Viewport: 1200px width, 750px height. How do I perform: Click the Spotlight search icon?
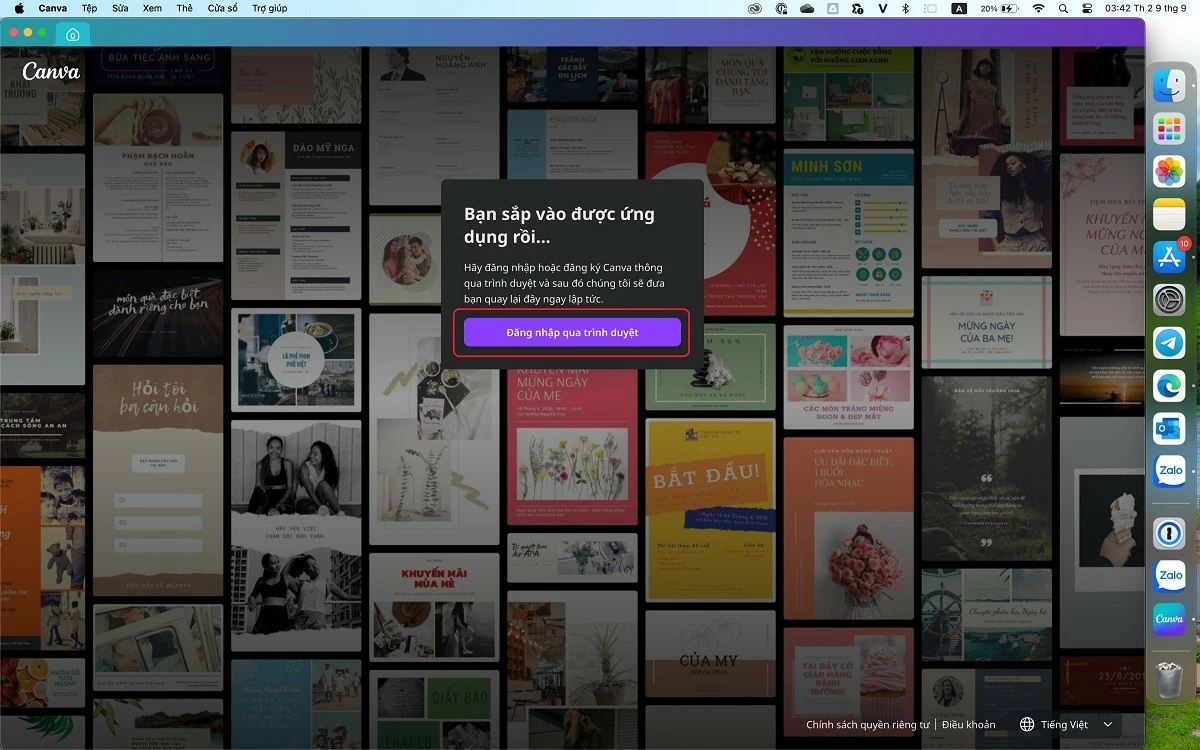1063,8
